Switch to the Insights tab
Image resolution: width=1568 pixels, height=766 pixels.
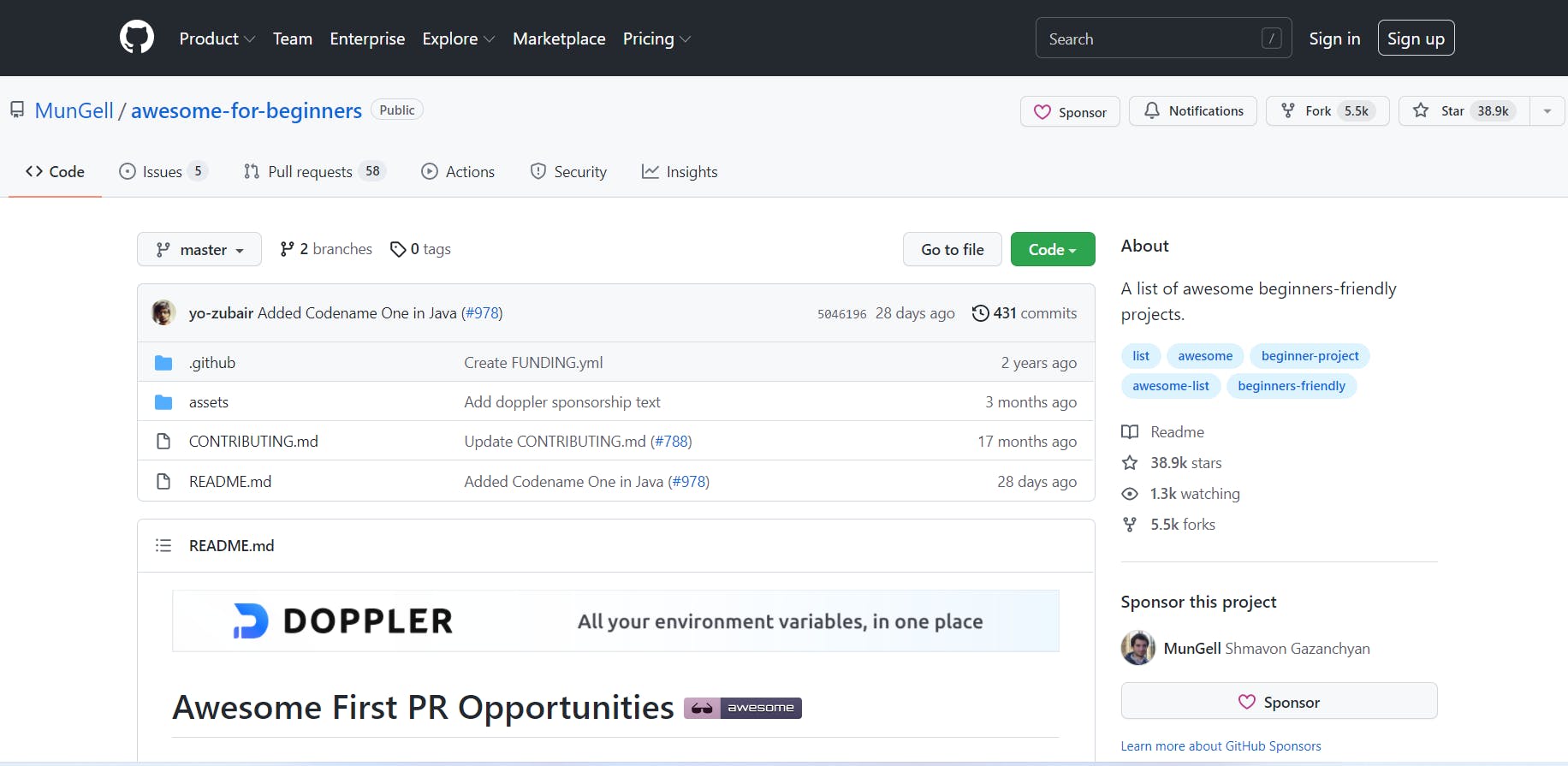pyautogui.click(x=680, y=171)
